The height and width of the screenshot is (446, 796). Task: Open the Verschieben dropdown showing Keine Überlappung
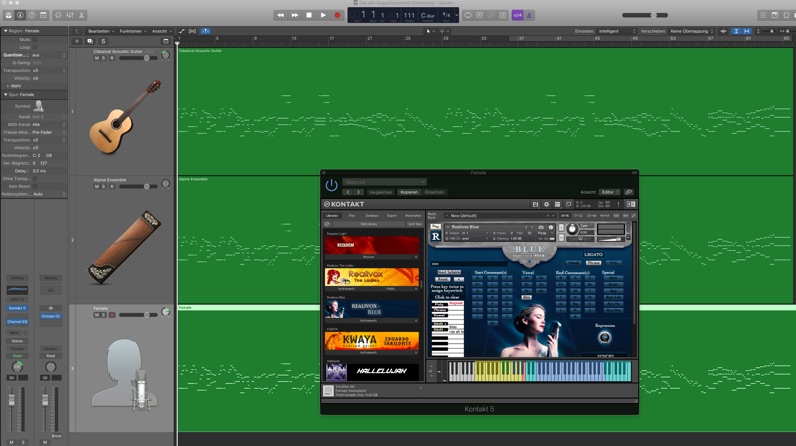(x=691, y=31)
